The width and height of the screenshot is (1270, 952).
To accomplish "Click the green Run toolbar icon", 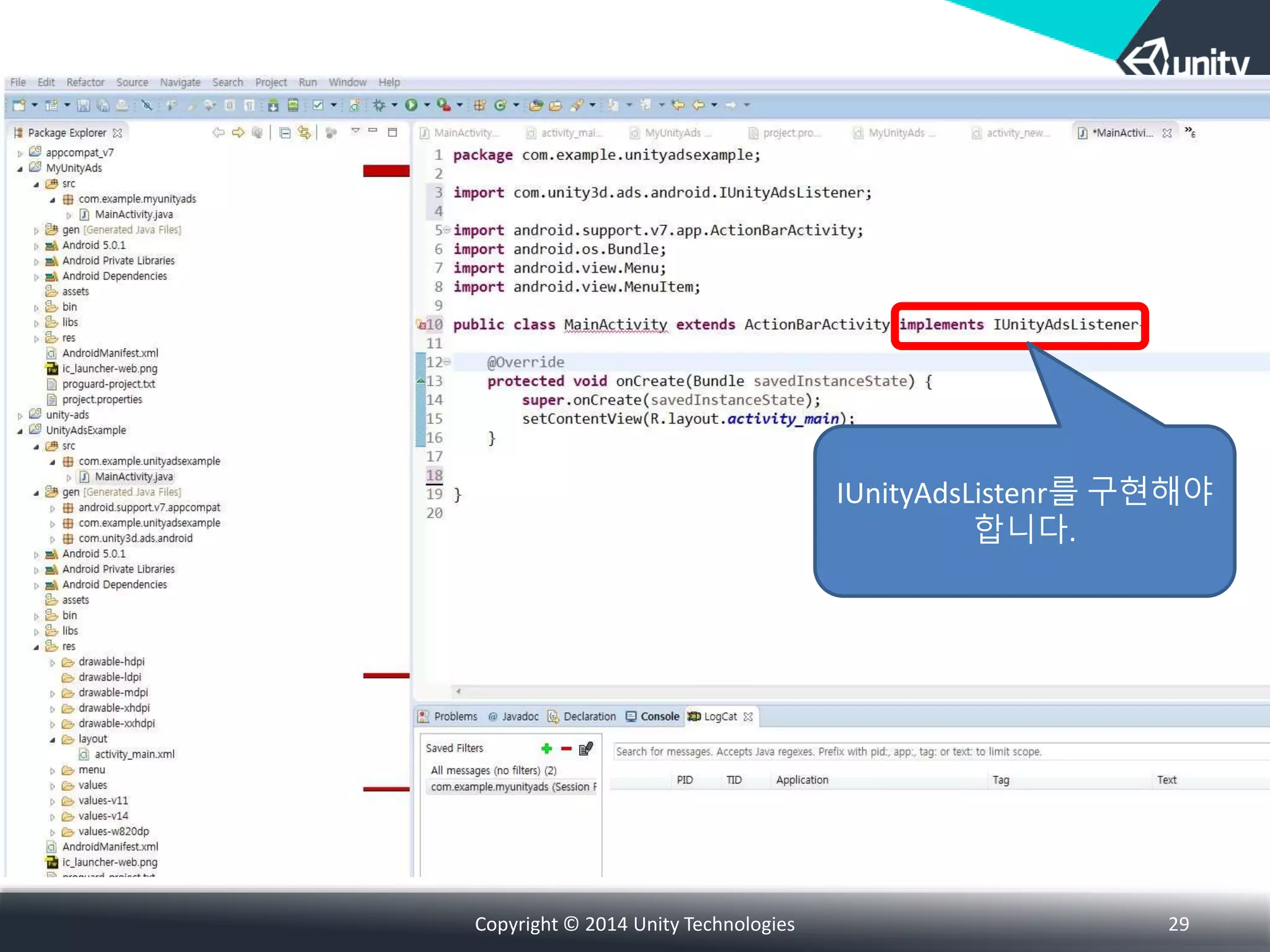I will [411, 105].
